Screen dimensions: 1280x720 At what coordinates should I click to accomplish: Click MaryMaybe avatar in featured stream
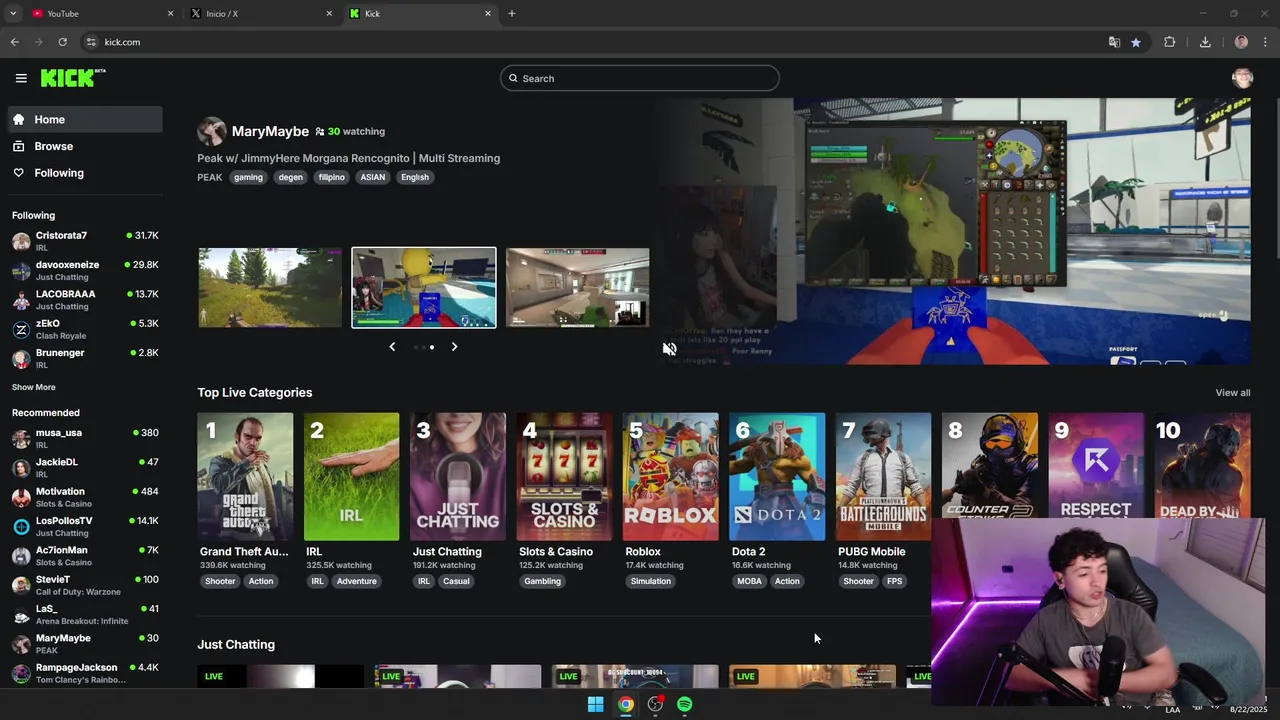[211, 131]
